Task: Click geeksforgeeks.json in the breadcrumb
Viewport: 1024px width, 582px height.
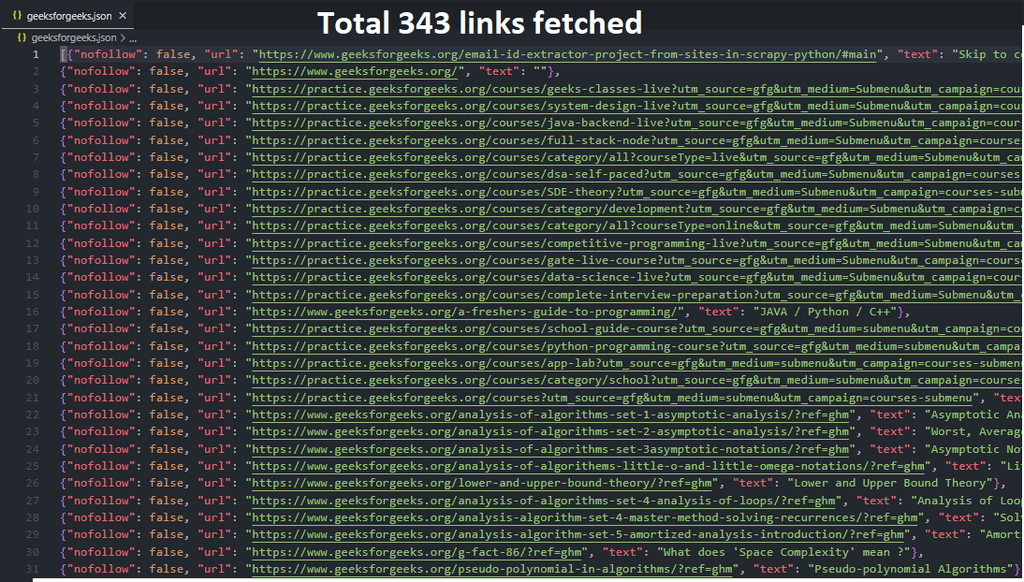Action: tap(74, 37)
